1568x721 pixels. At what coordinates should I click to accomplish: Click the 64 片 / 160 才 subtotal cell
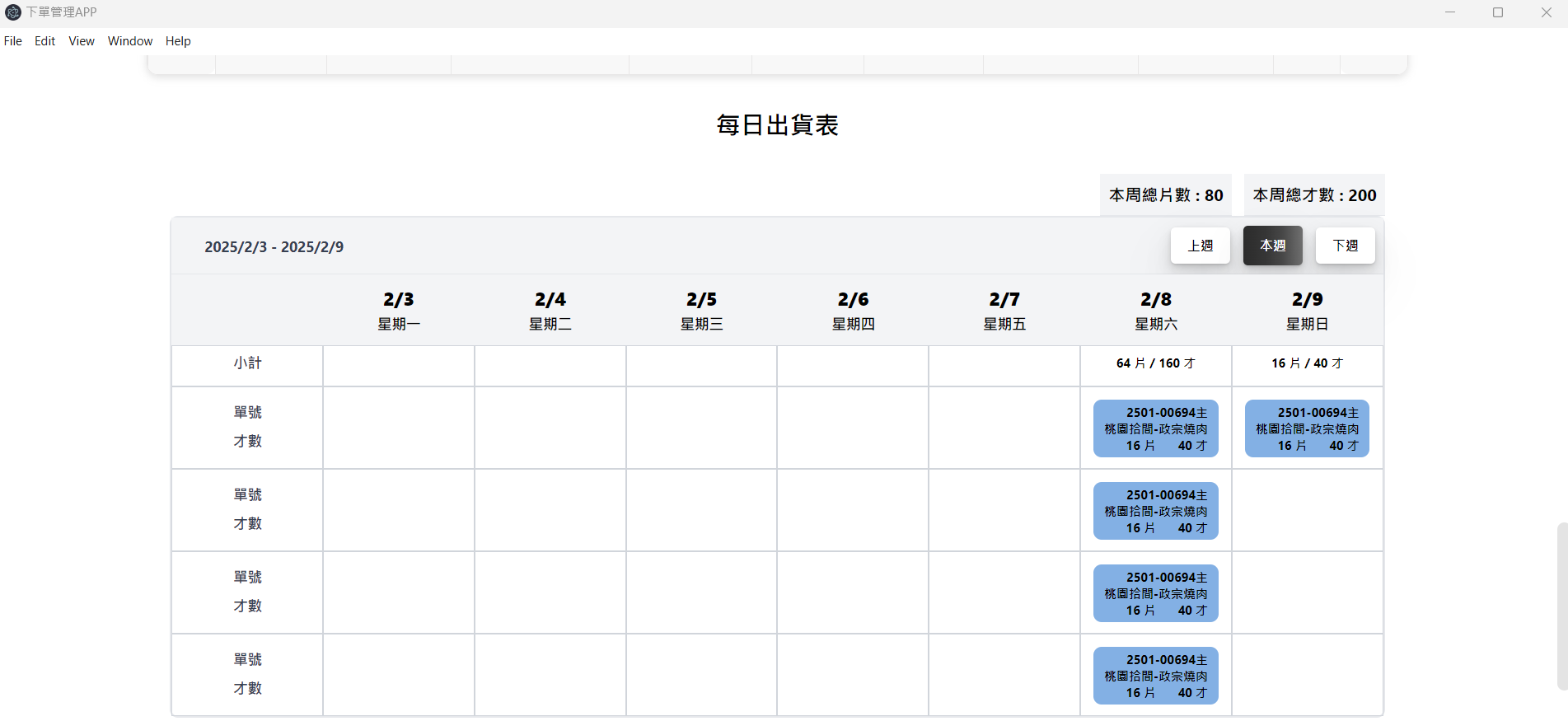click(1156, 363)
